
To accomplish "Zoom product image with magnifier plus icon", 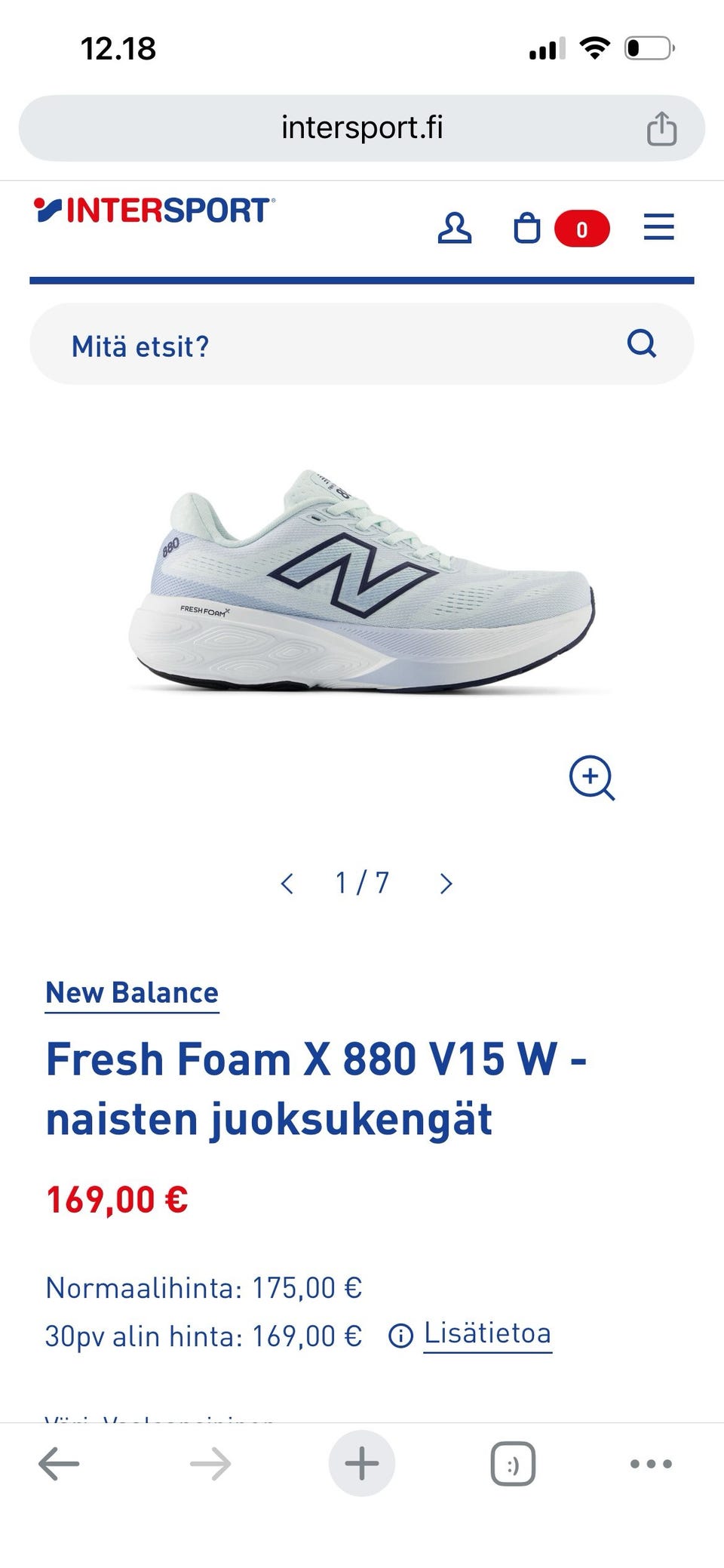I will (x=592, y=777).
